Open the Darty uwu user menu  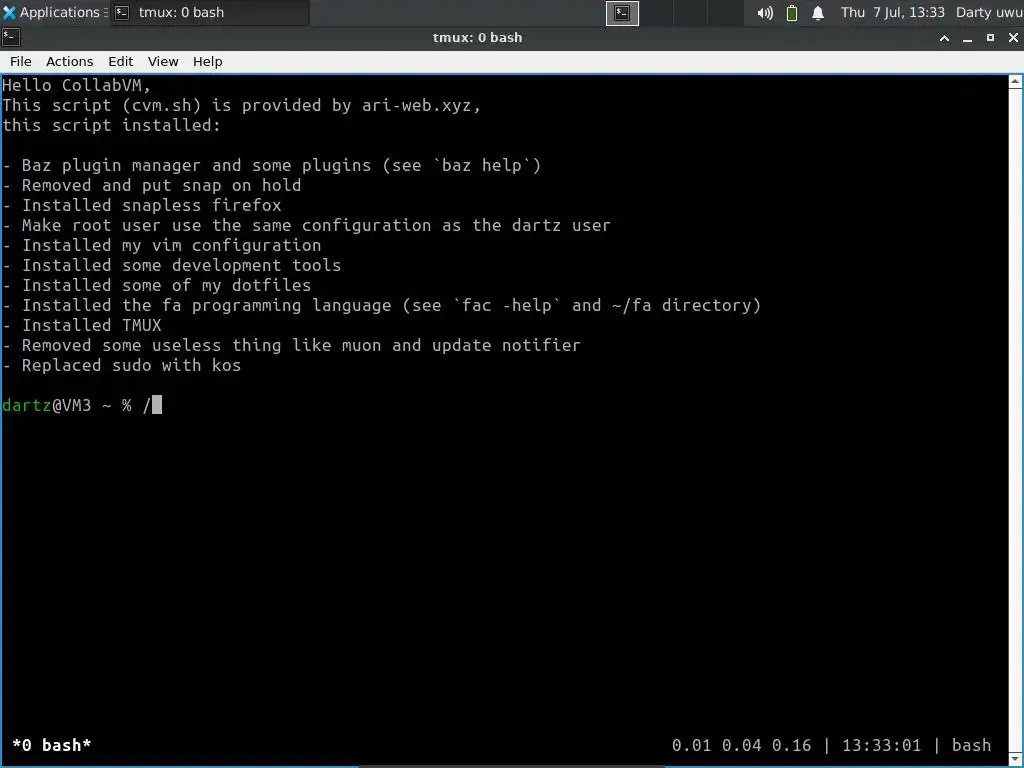click(x=989, y=12)
